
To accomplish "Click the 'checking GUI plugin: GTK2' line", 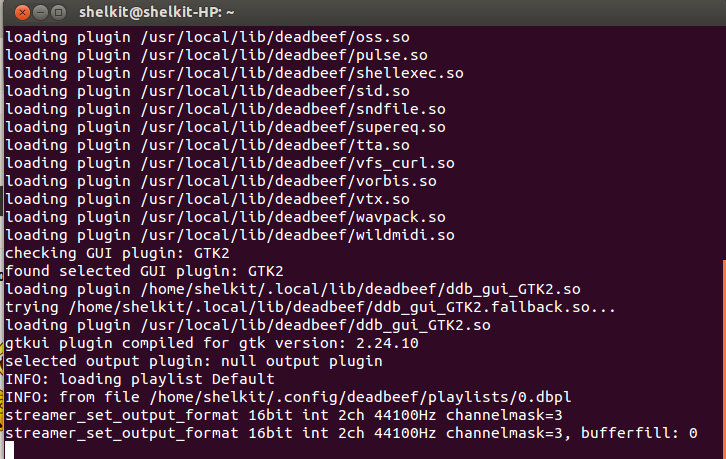I will pyautogui.click(x=117, y=253).
